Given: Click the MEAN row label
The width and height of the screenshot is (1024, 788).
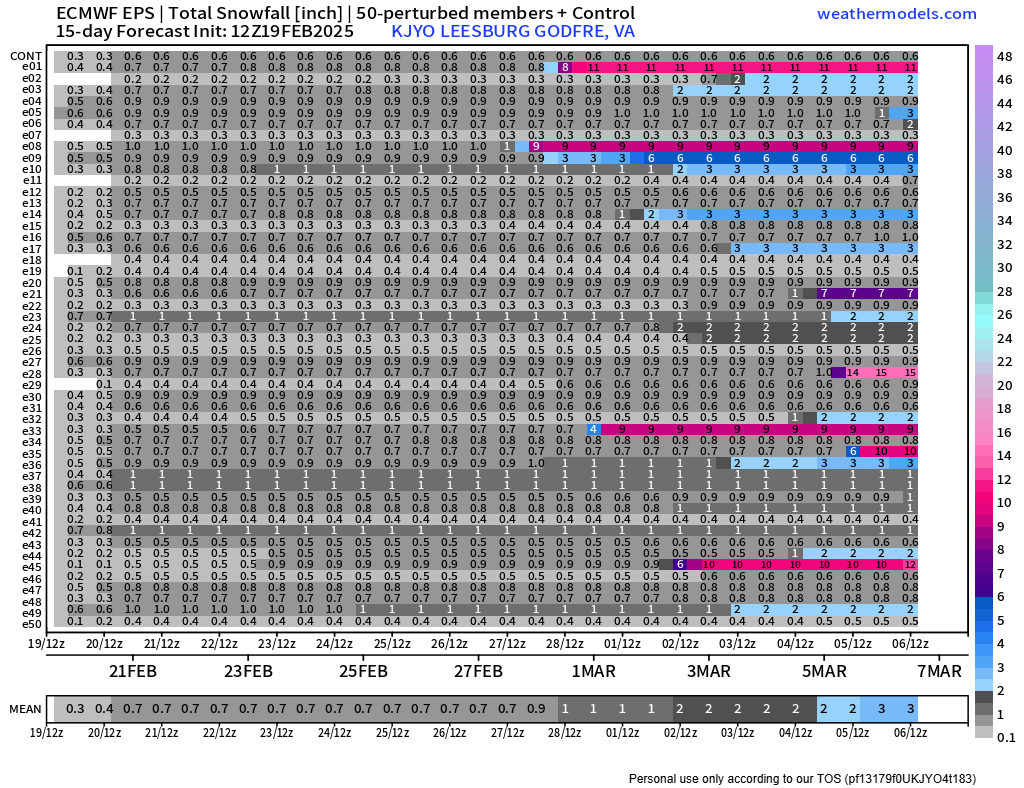Looking at the screenshot, I should click(x=25, y=709).
